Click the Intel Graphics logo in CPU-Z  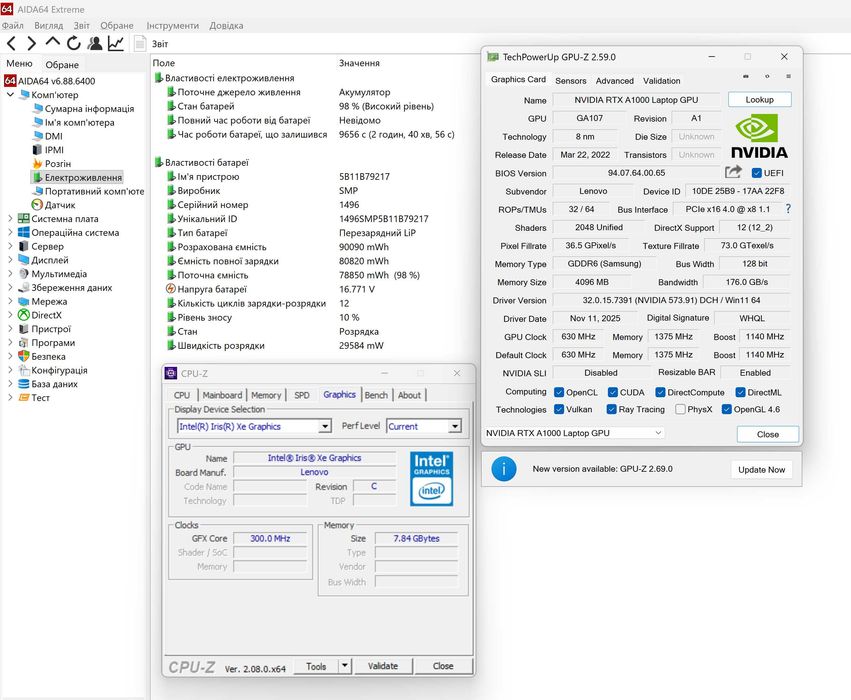431,479
